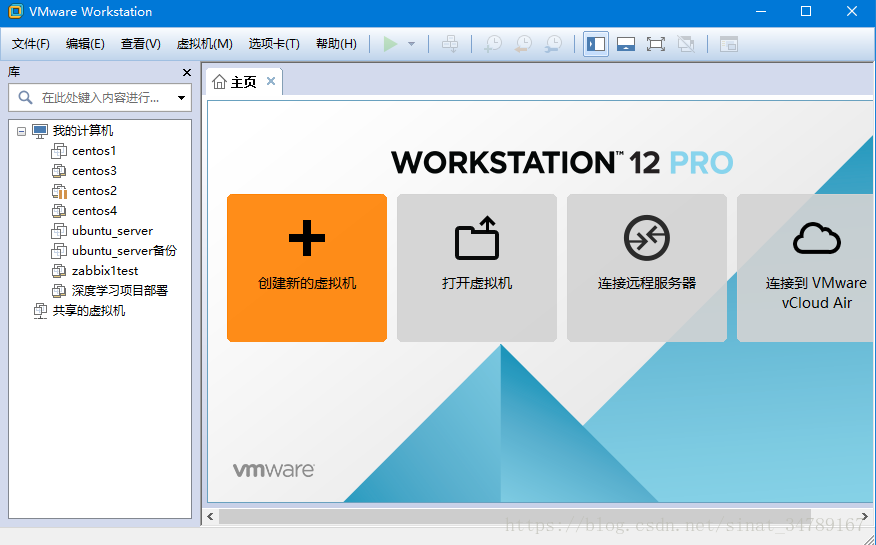Click the horizontal scrollbar thumb
The width and height of the screenshot is (876, 545).
click(x=515, y=517)
